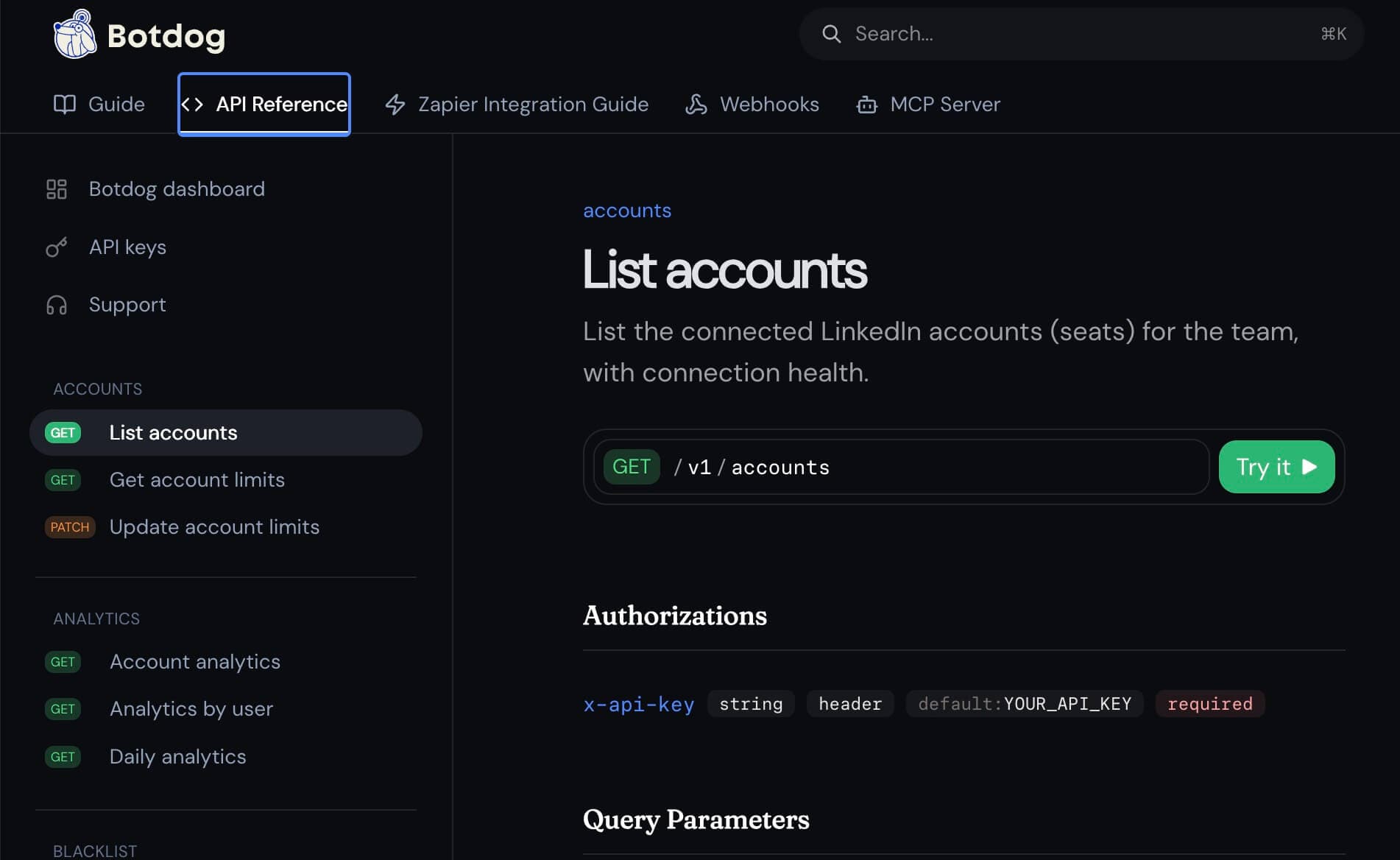Click the x-api-key parameter name
This screenshot has height=860, width=1400.
point(639,705)
